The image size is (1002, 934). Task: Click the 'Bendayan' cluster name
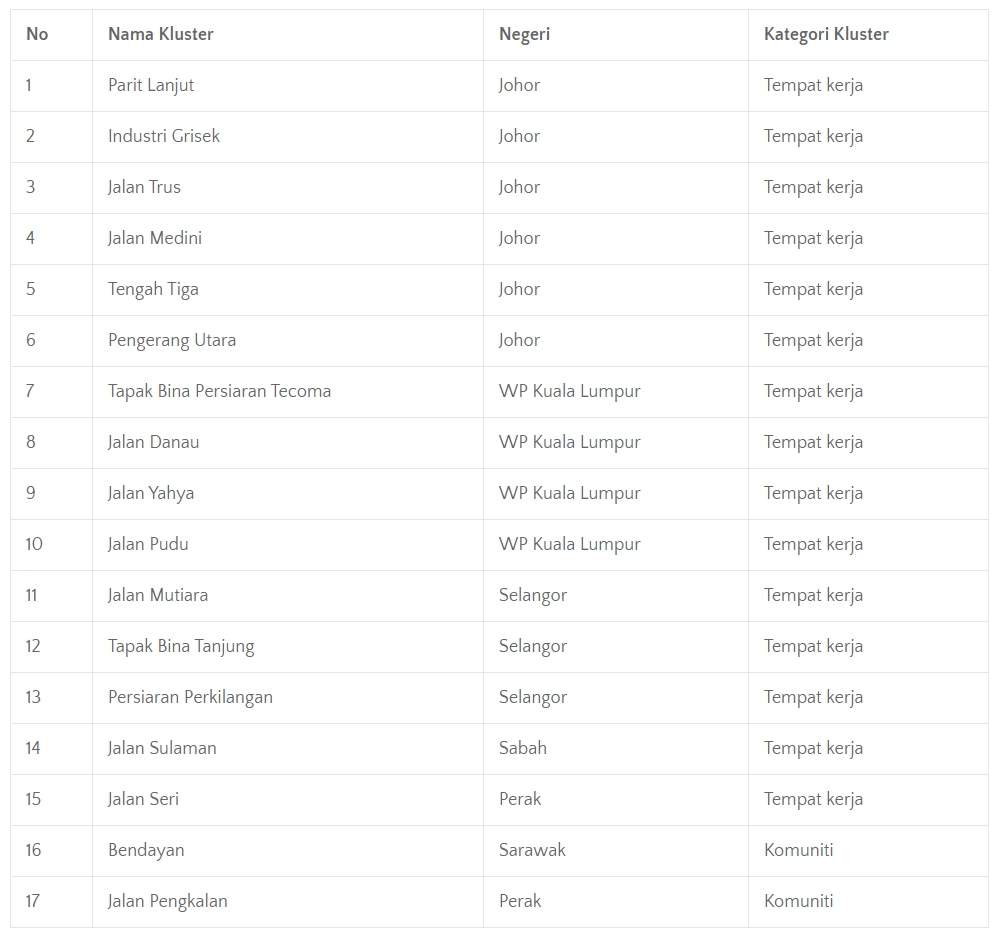click(x=146, y=850)
